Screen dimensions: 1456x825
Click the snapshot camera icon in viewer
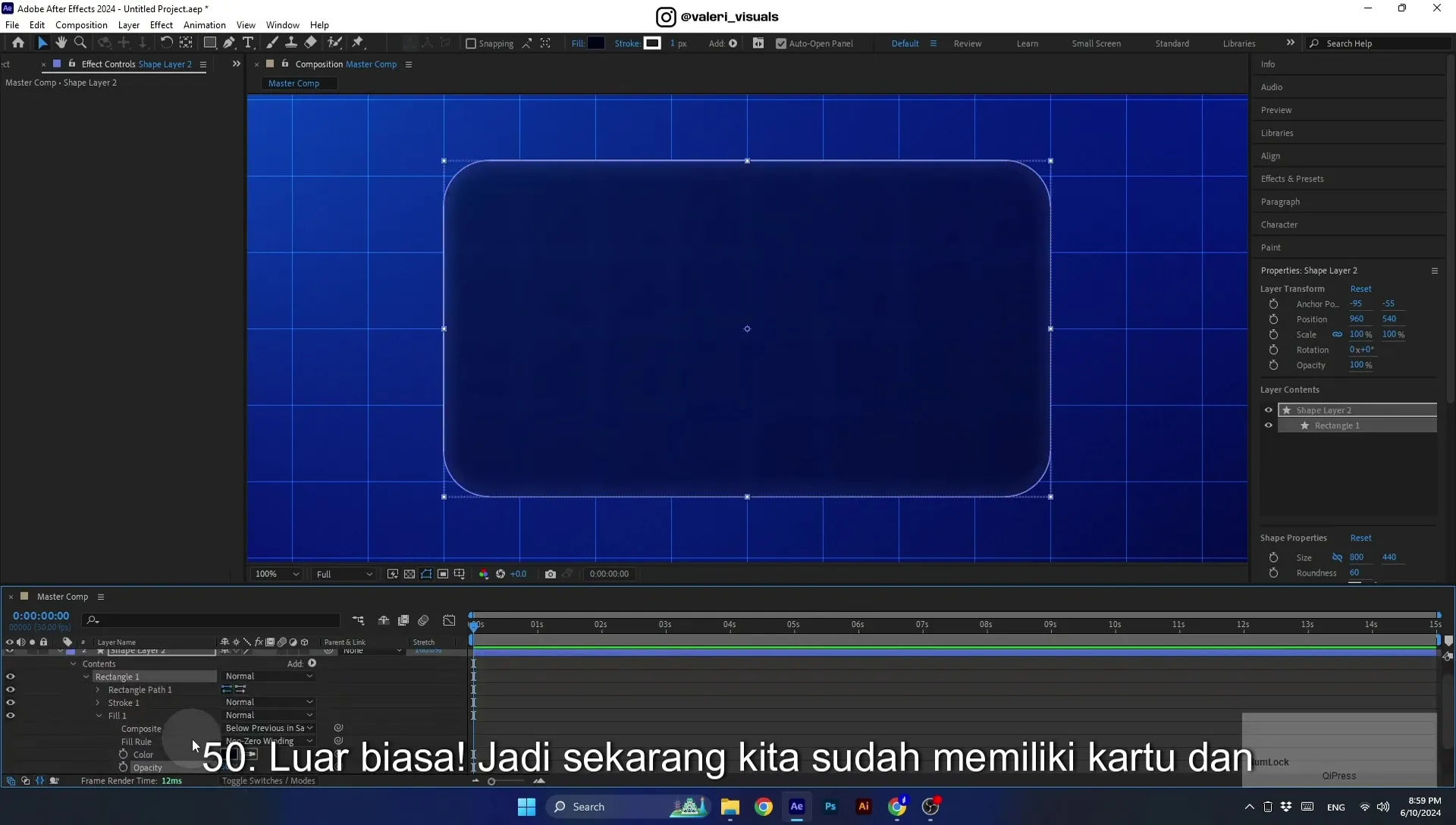(x=551, y=574)
